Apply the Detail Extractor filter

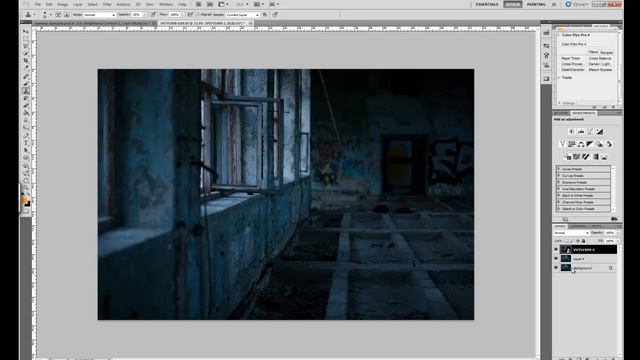(573, 70)
